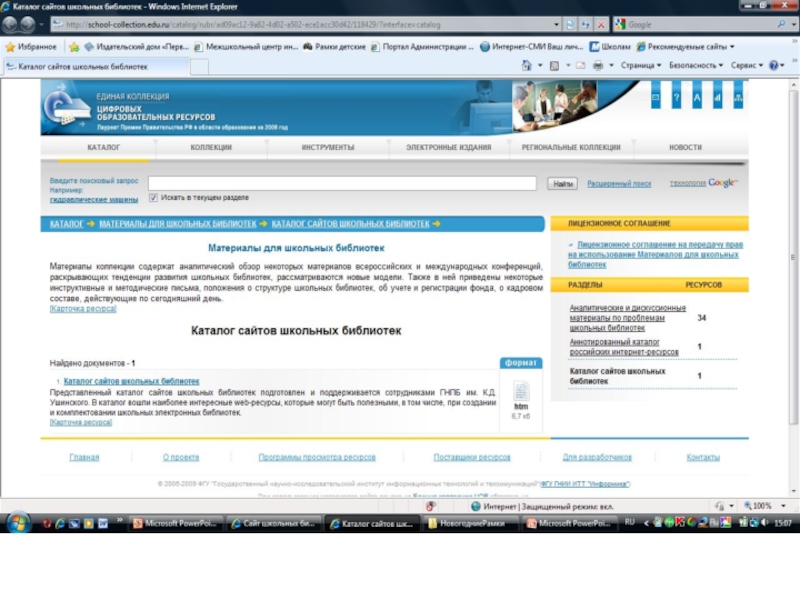Image resolution: width=800 pixels, height=600 pixels.
Task: Click the footer link 'Контакты'
Action: (x=703, y=457)
